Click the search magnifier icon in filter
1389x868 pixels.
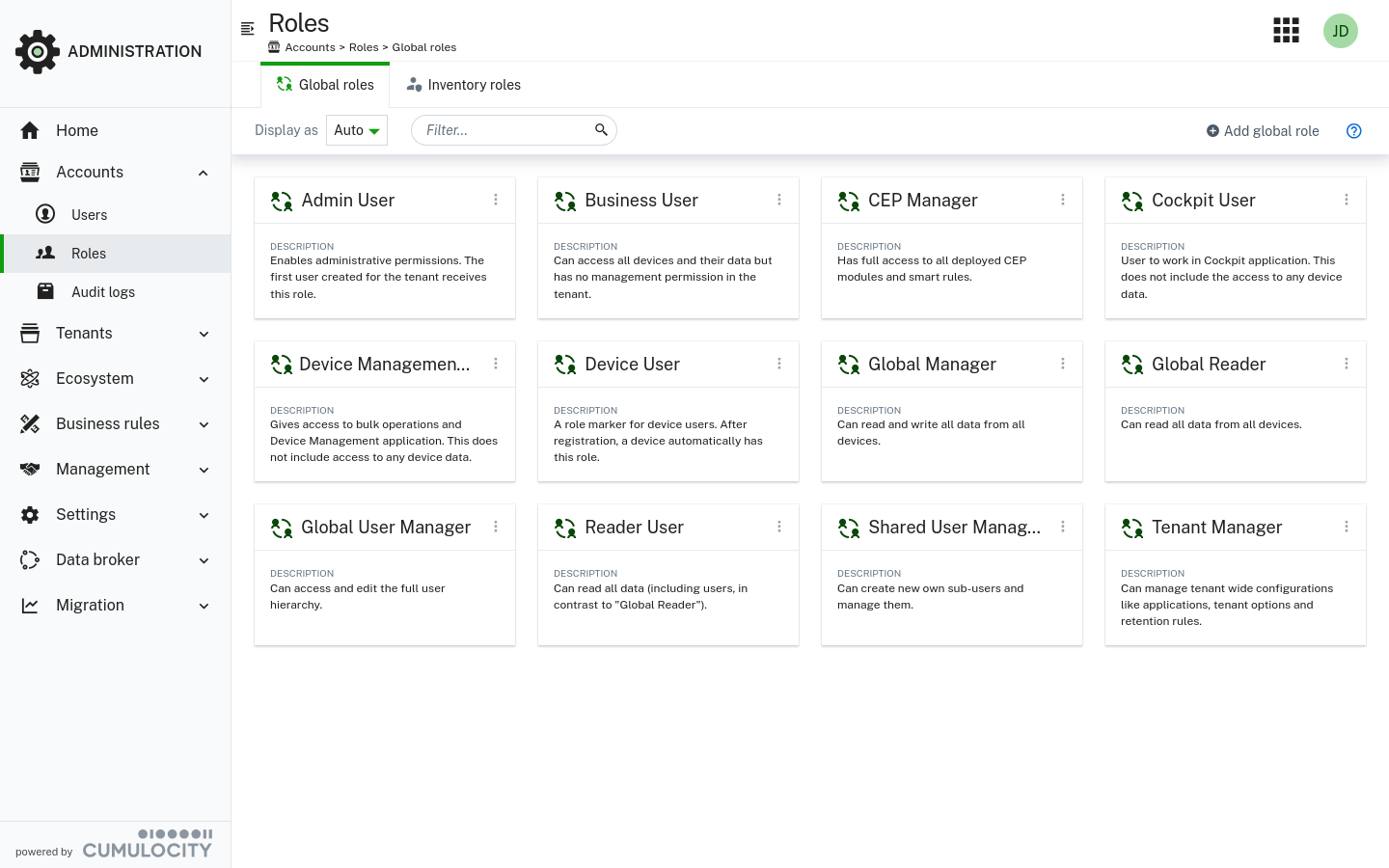(601, 130)
